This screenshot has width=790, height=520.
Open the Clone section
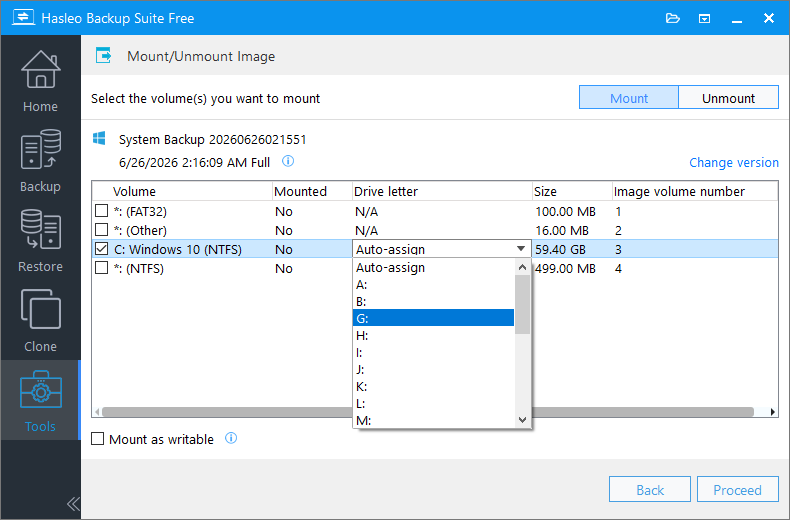tap(40, 320)
